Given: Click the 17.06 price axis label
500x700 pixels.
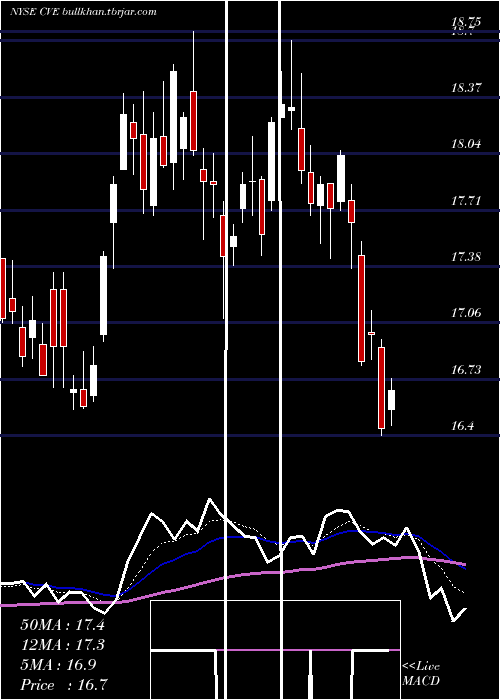Looking at the screenshot, I should [466, 312].
